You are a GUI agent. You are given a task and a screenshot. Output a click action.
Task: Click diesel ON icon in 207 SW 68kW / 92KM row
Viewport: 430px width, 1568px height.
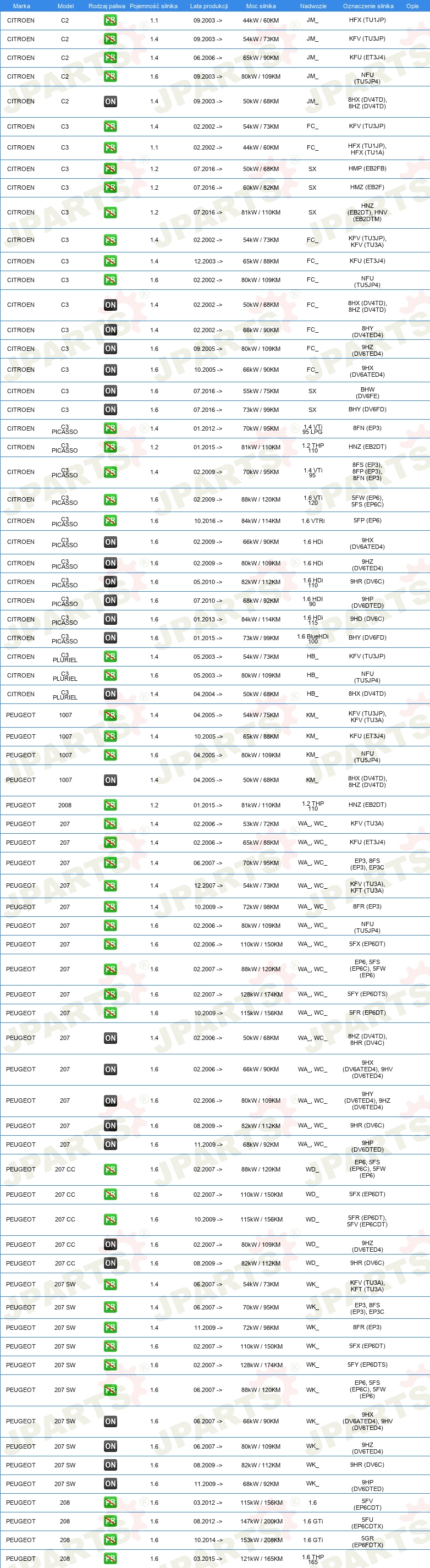(x=110, y=1483)
